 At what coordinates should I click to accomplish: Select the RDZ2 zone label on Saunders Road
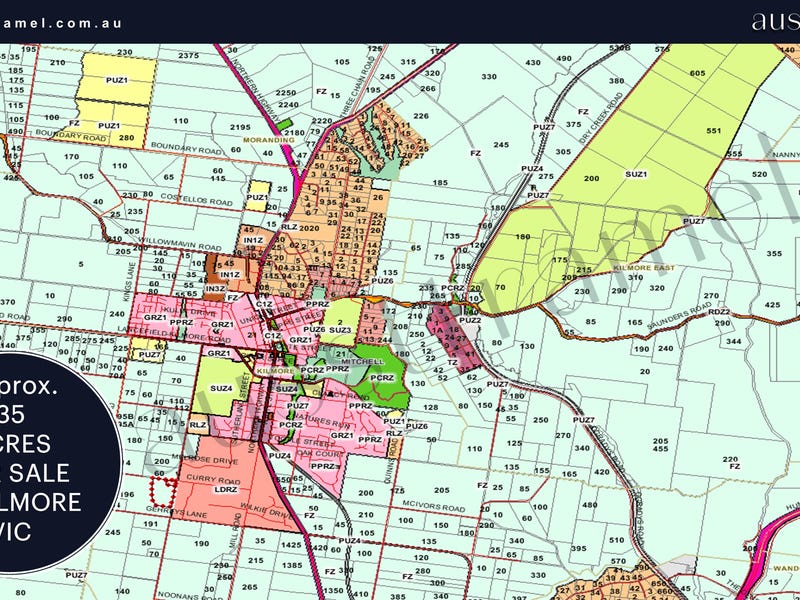point(720,312)
